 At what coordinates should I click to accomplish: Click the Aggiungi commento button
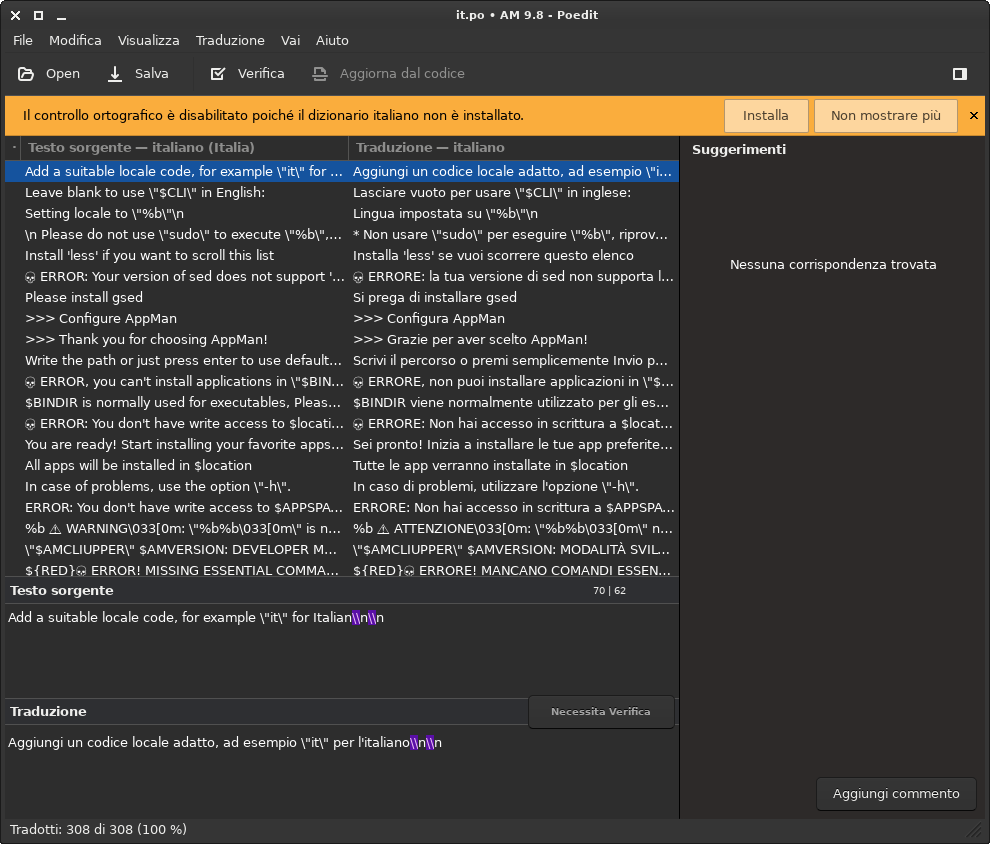click(x=896, y=793)
